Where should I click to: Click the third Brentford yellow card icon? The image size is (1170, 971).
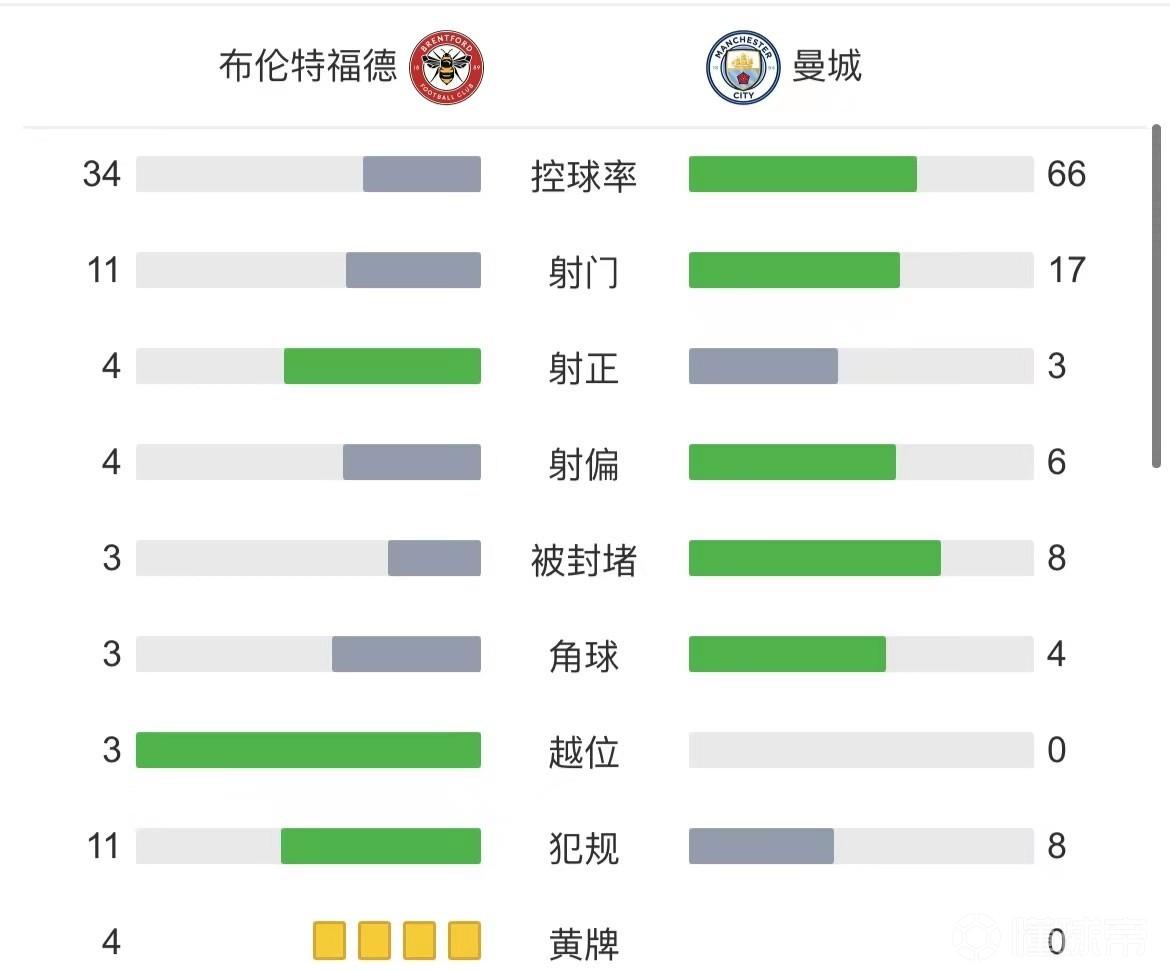click(x=419, y=941)
